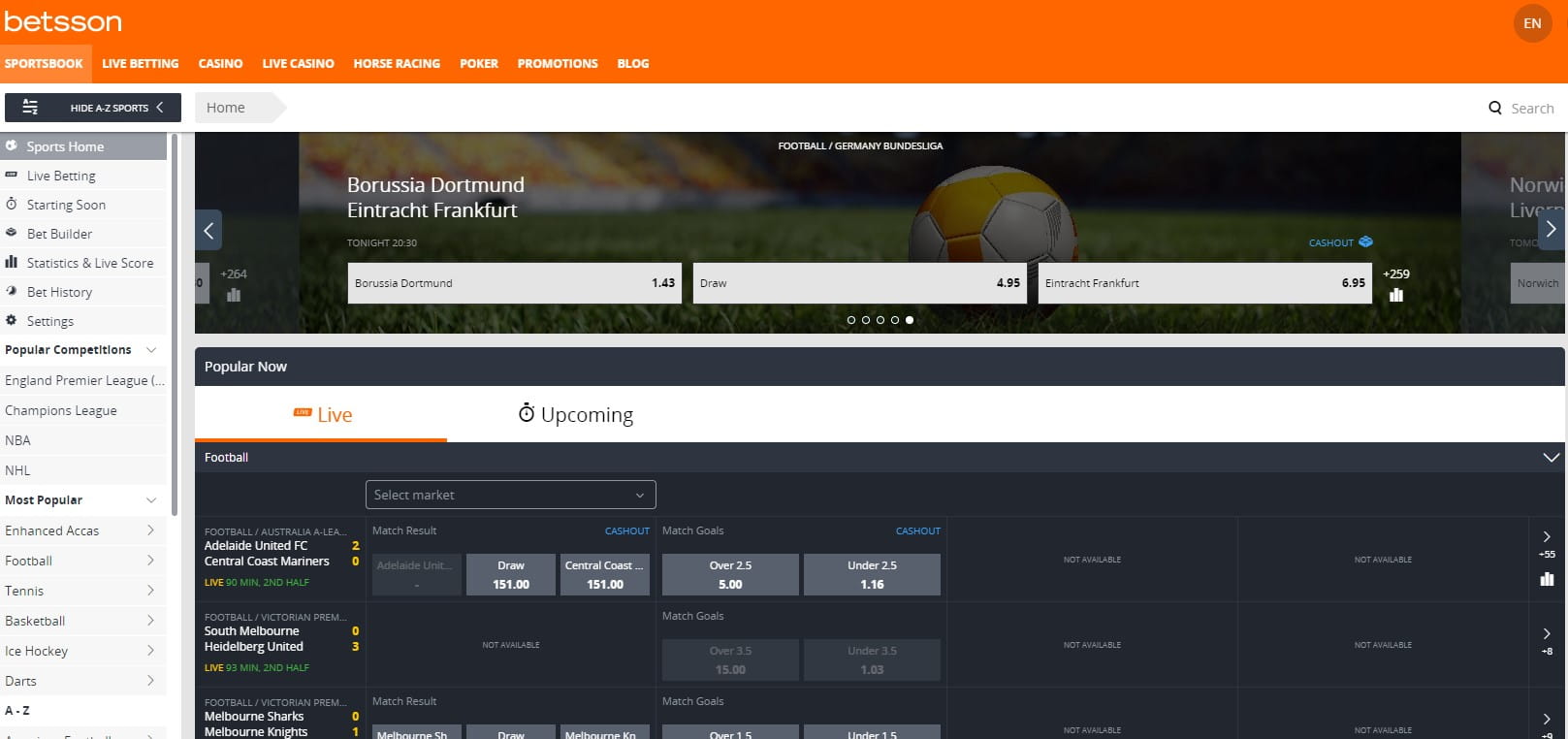The image size is (1568, 739).
Task: Bet on Eintracht Frankfurt at 6.95
Action: 1205,283
